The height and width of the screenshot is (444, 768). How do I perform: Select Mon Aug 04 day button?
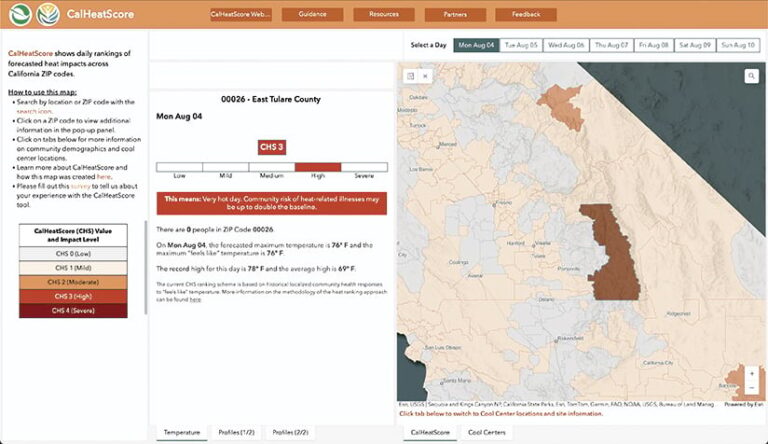(x=476, y=45)
